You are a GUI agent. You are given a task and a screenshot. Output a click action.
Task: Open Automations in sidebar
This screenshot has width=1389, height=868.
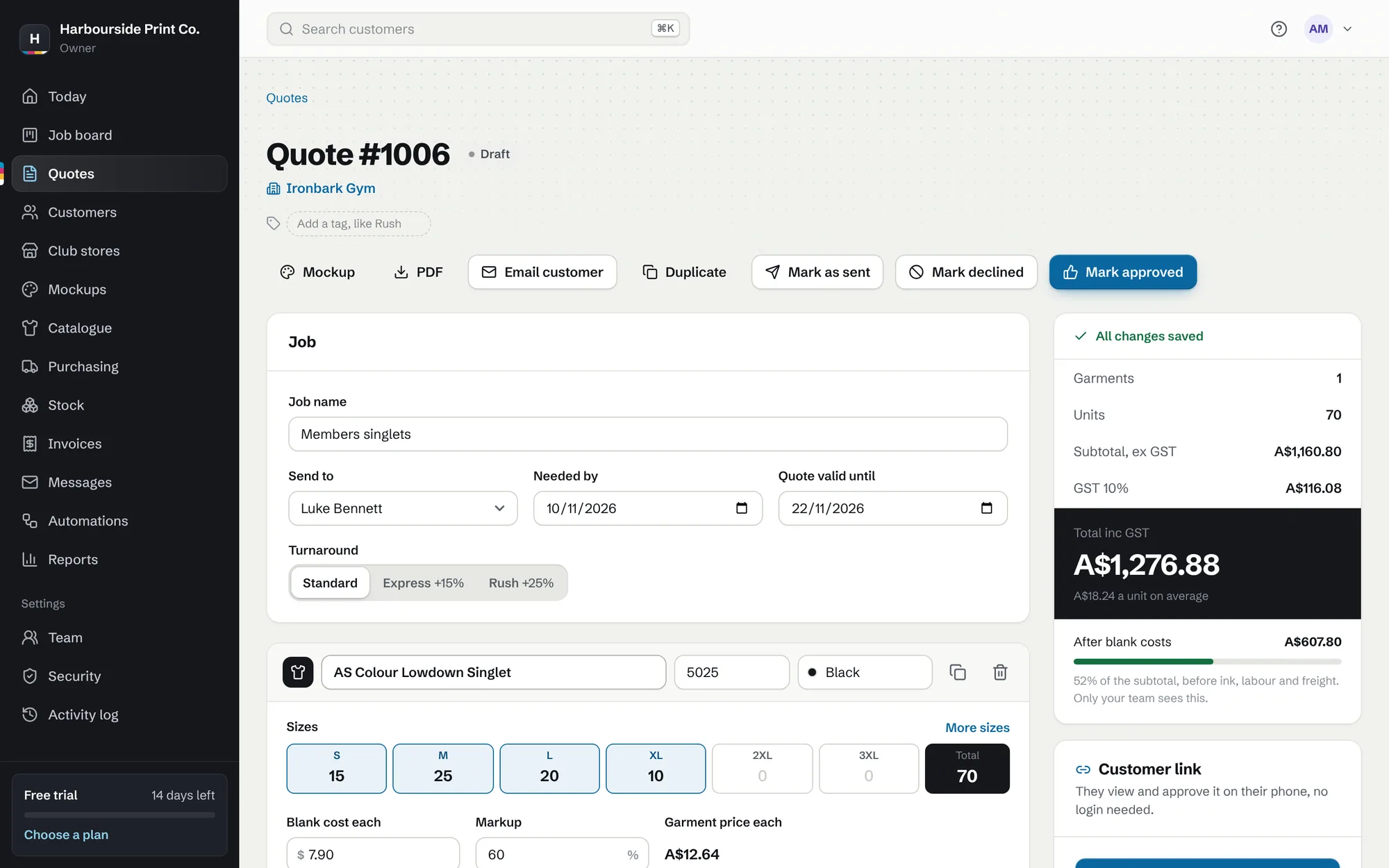(x=119, y=521)
